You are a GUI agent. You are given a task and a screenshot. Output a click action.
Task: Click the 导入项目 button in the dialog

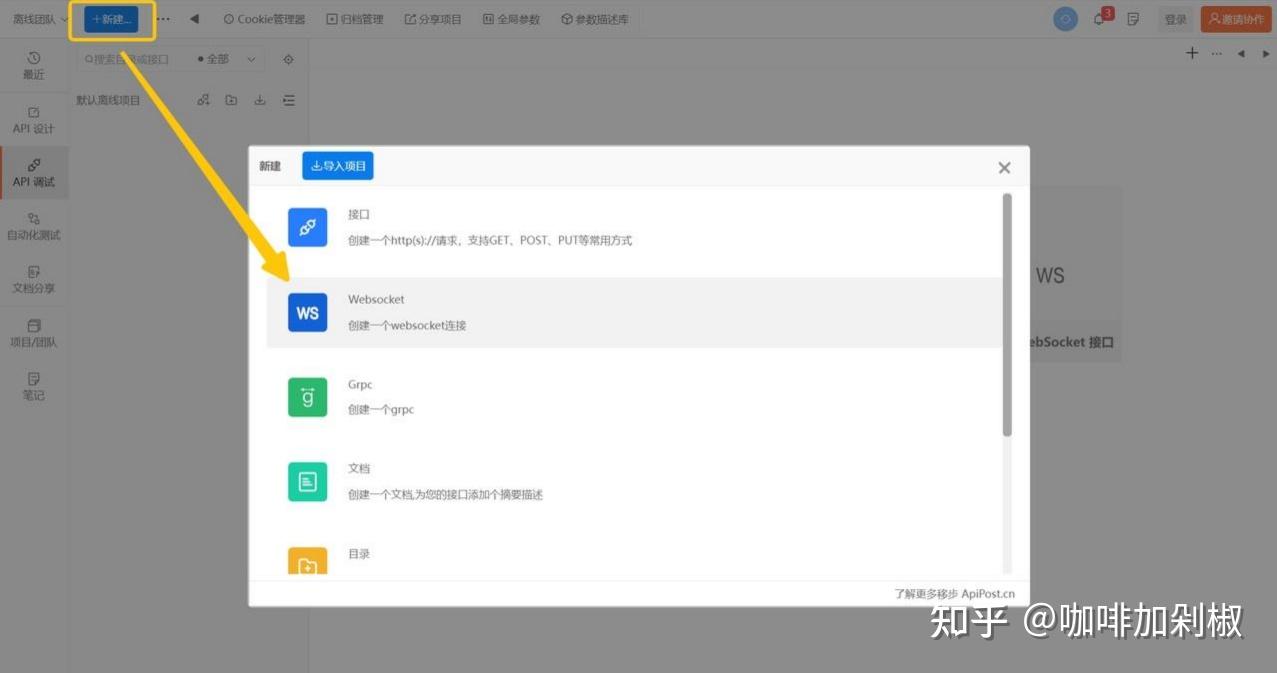(337, 165)
